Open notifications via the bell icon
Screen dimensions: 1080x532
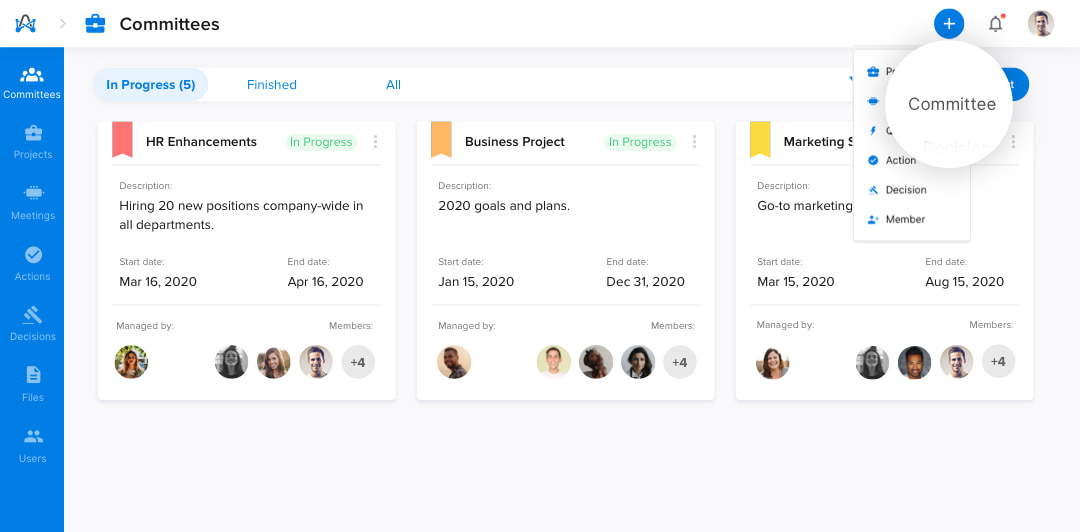(995, 24)
